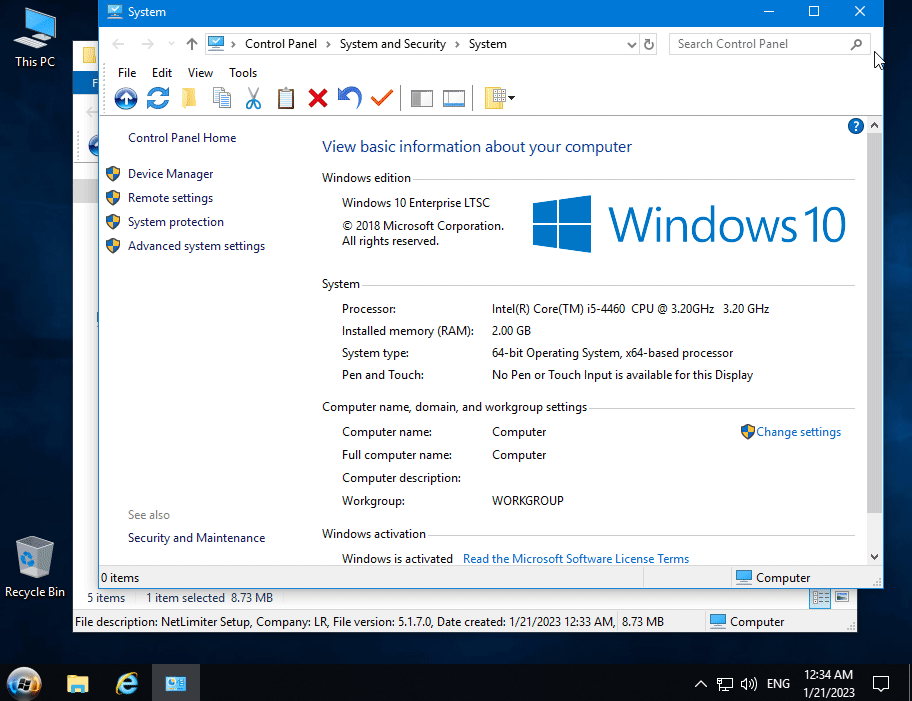Viewport: 912px width, 701px height.
Task: Read the Microsoft Software License Terms
Action: point(576,558)
